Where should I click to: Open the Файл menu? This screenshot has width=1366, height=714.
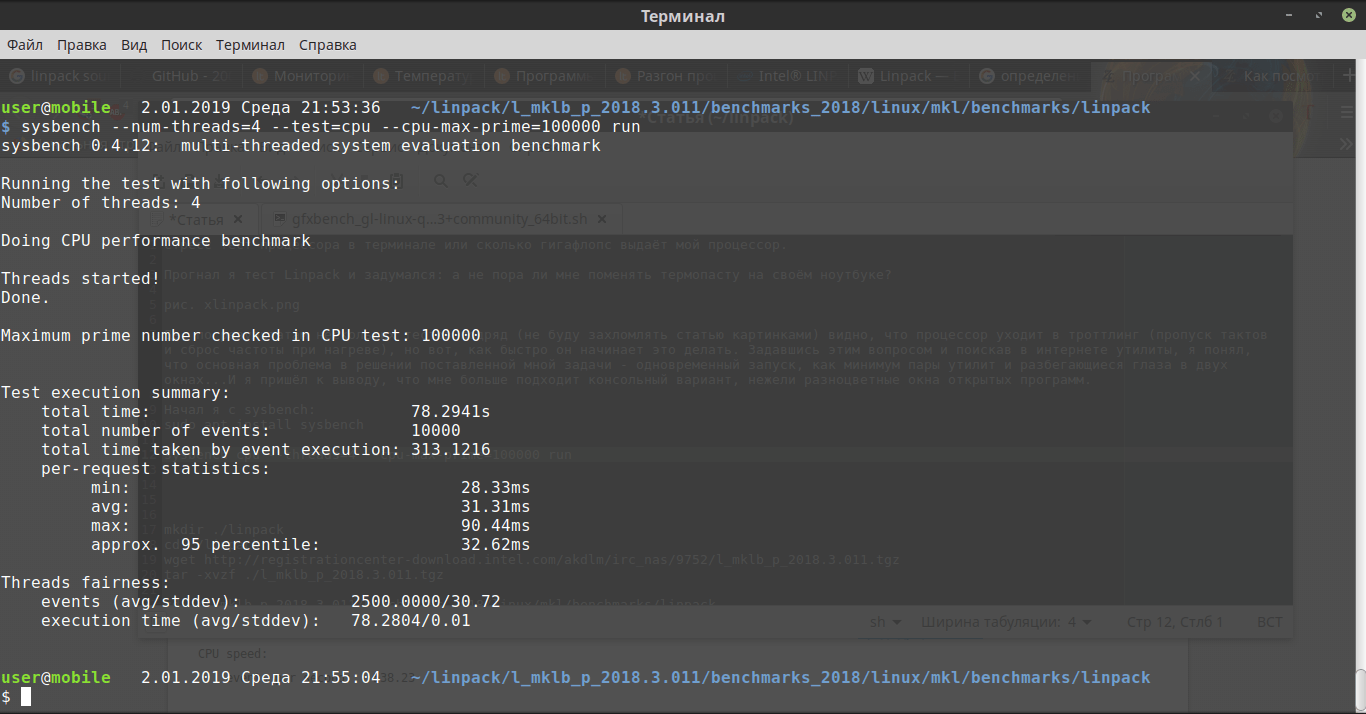(25, 45)
